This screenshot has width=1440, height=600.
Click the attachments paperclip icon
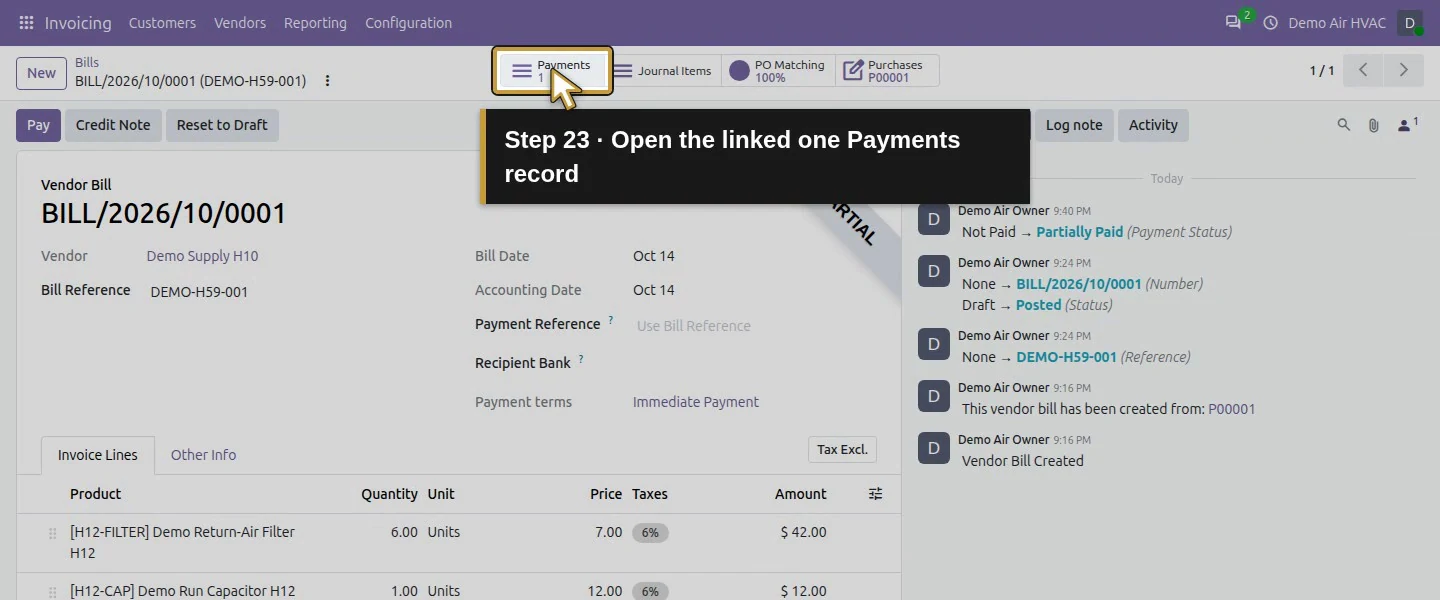(1374, 125)
